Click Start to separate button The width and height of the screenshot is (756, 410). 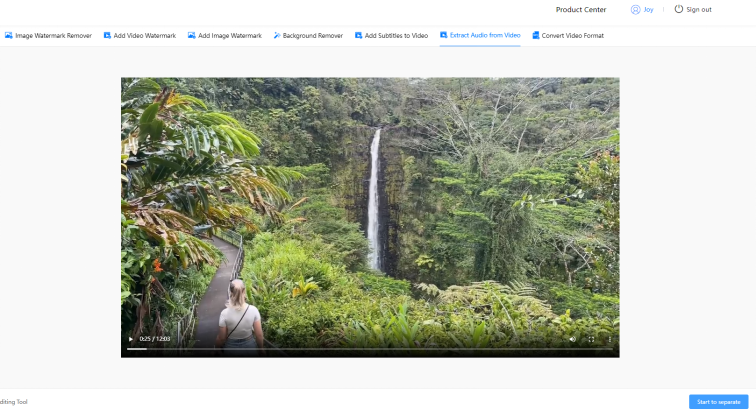(718, 402)
